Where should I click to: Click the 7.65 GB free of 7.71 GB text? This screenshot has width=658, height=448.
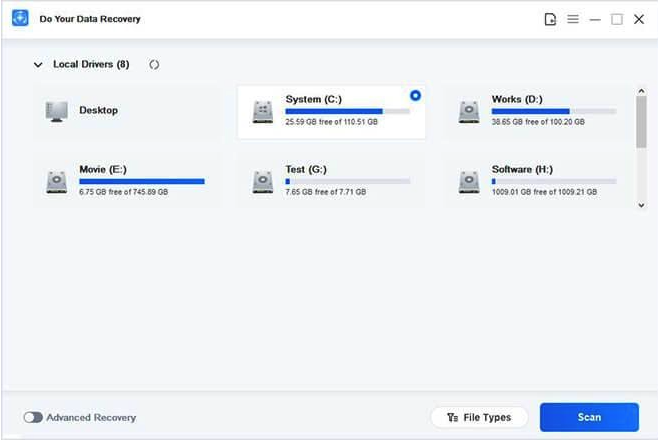point(326,192)
